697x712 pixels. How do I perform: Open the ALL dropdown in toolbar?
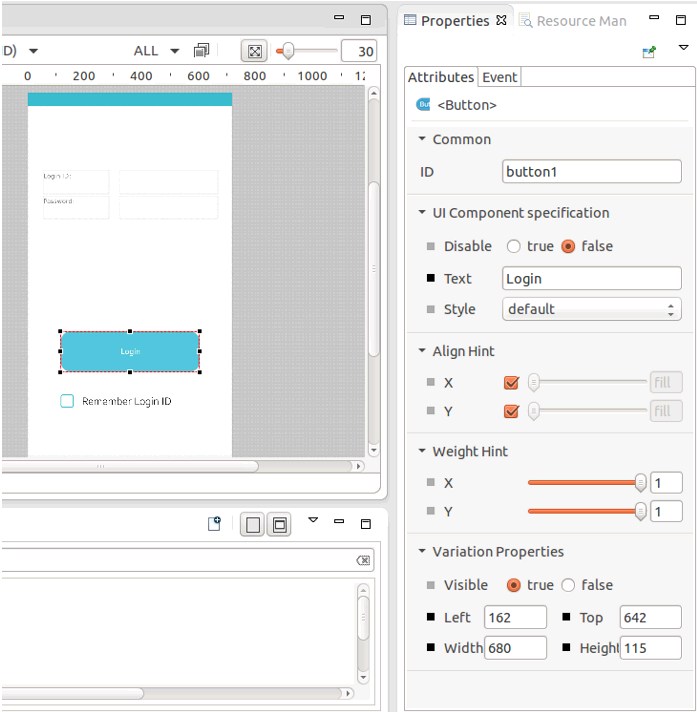click(156, 51)
